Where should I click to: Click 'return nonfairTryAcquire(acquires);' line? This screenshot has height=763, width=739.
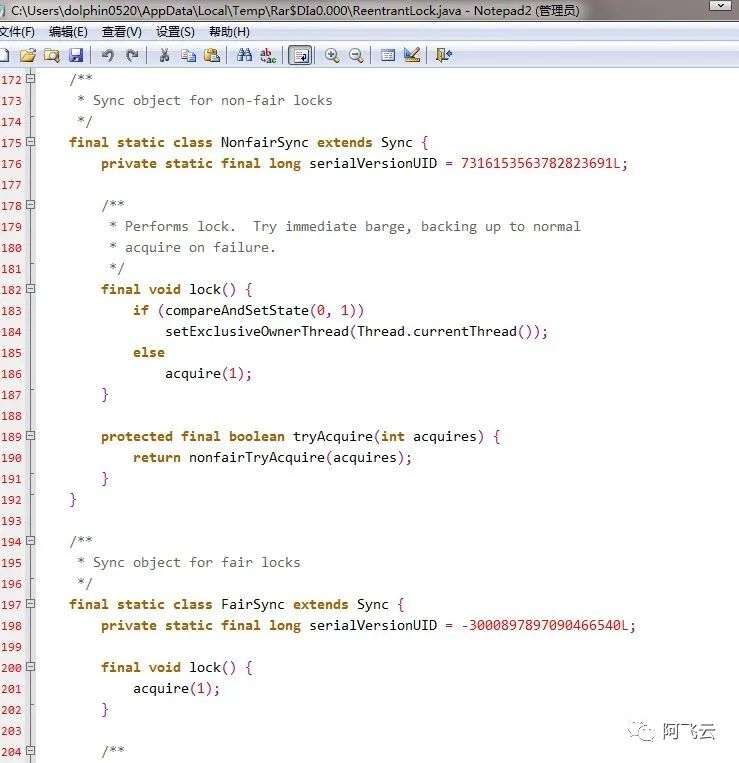[272, 457]
